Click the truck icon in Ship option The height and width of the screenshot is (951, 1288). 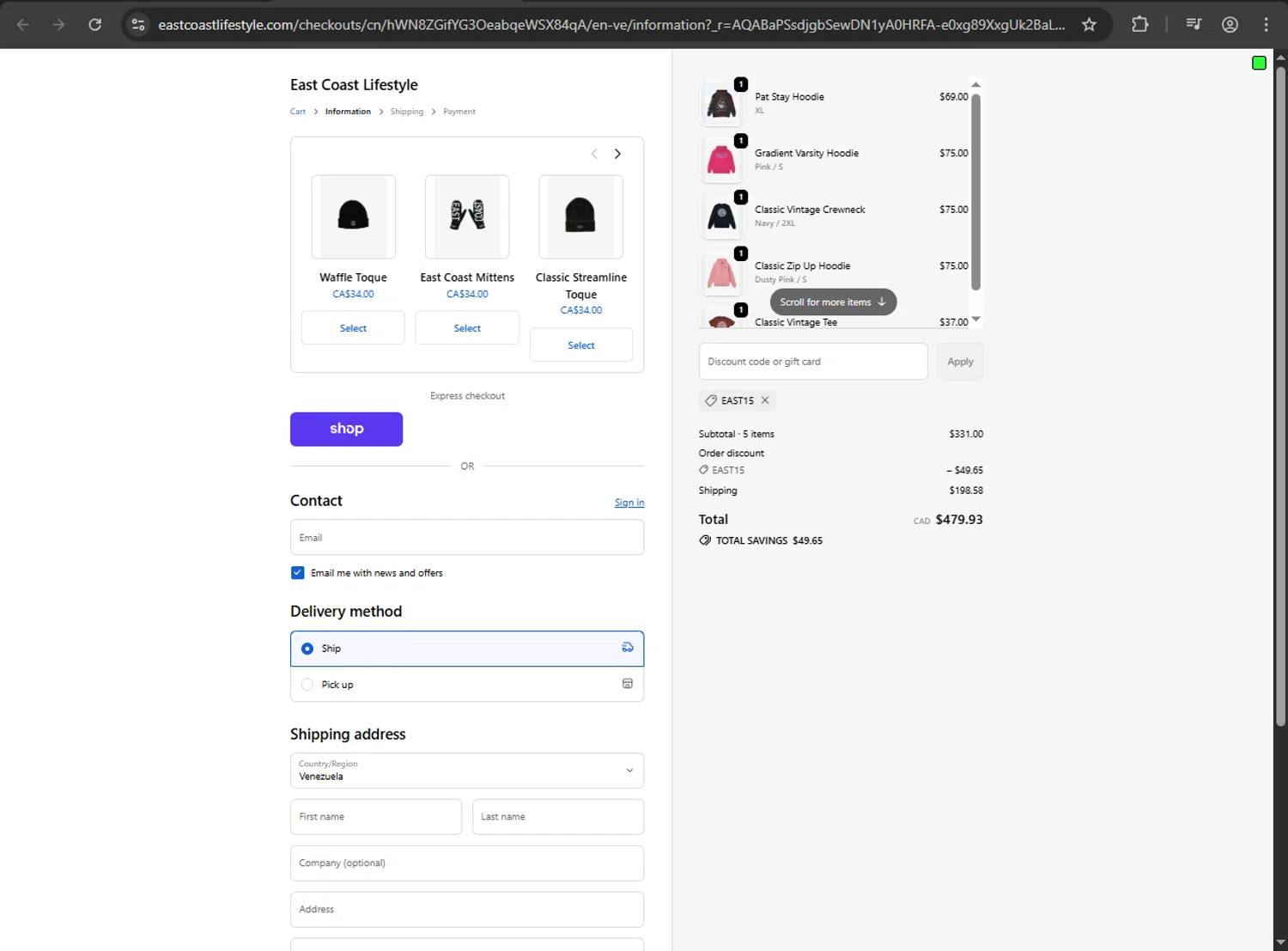[x=628, y=648]
